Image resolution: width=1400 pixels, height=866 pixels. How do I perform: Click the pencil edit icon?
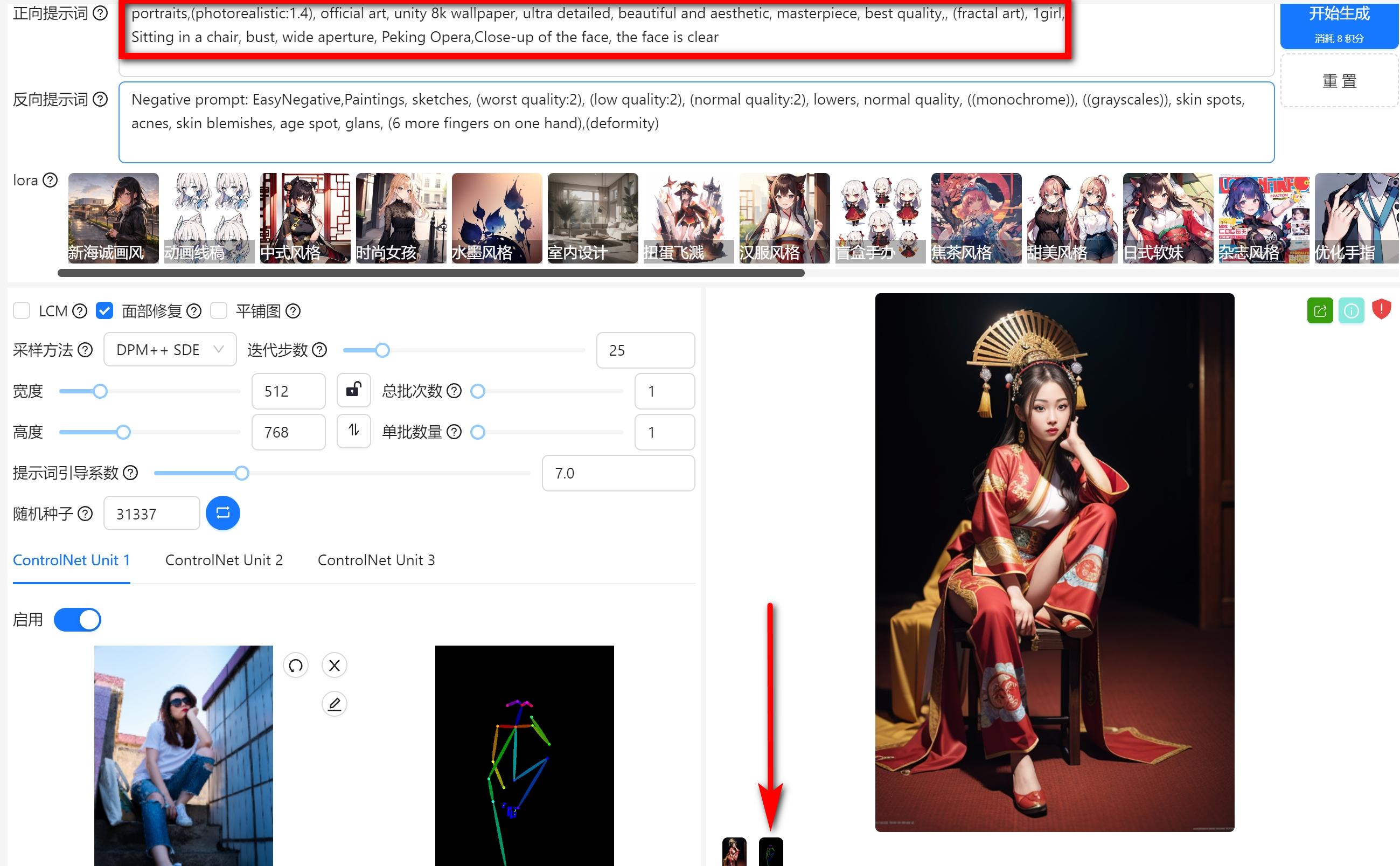pyautogui.click(x=335, y=704)
